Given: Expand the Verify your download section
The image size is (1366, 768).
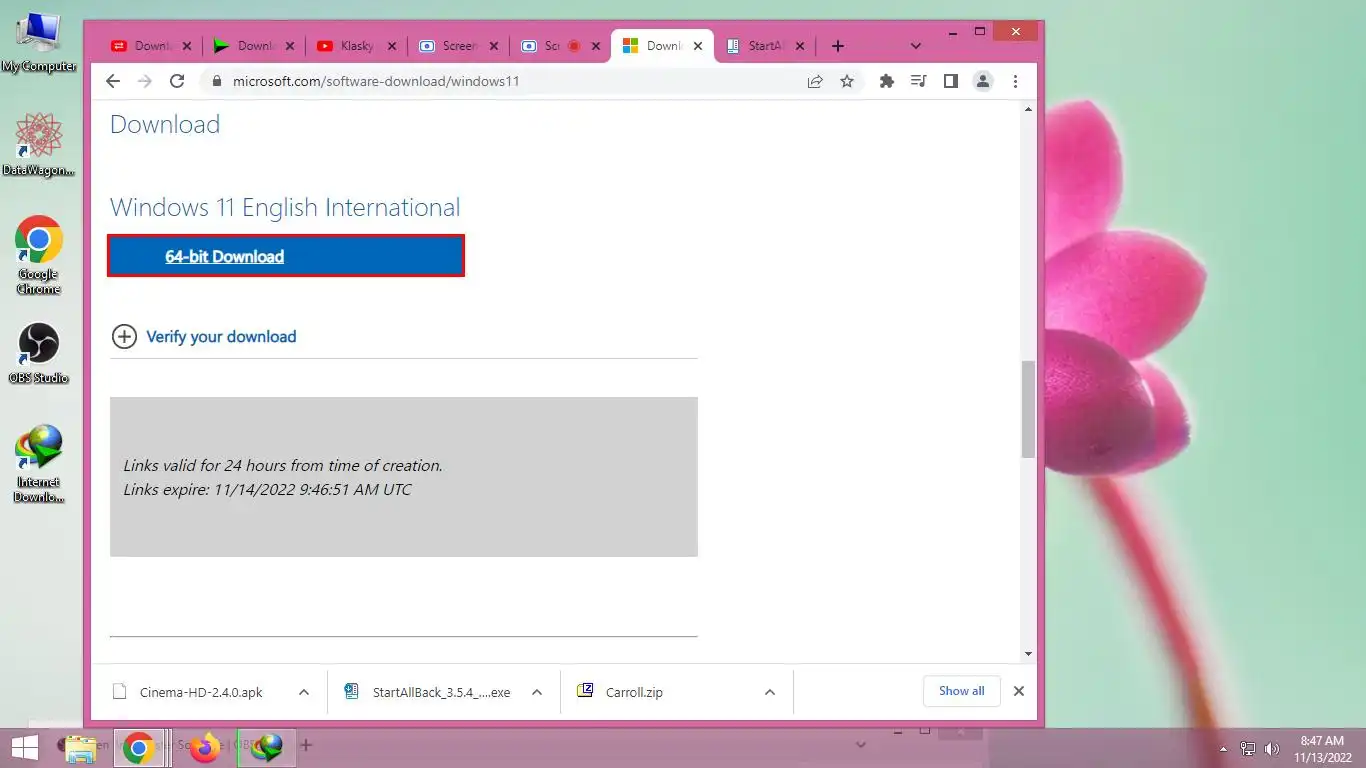Looking at the screenshot, I should point(124,336).
